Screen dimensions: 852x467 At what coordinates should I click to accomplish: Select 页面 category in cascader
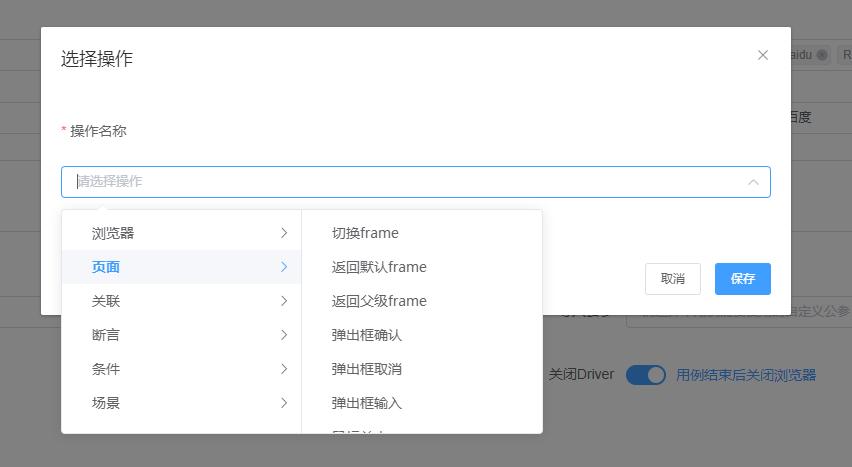[x=181, y=267]
